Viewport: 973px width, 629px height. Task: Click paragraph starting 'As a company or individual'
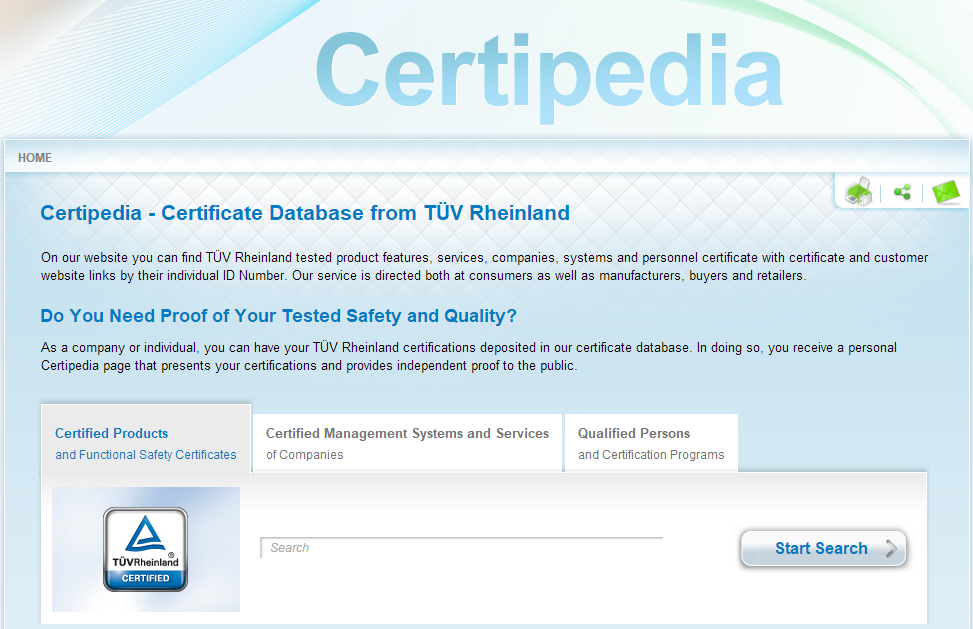click(x=469, y=356)
